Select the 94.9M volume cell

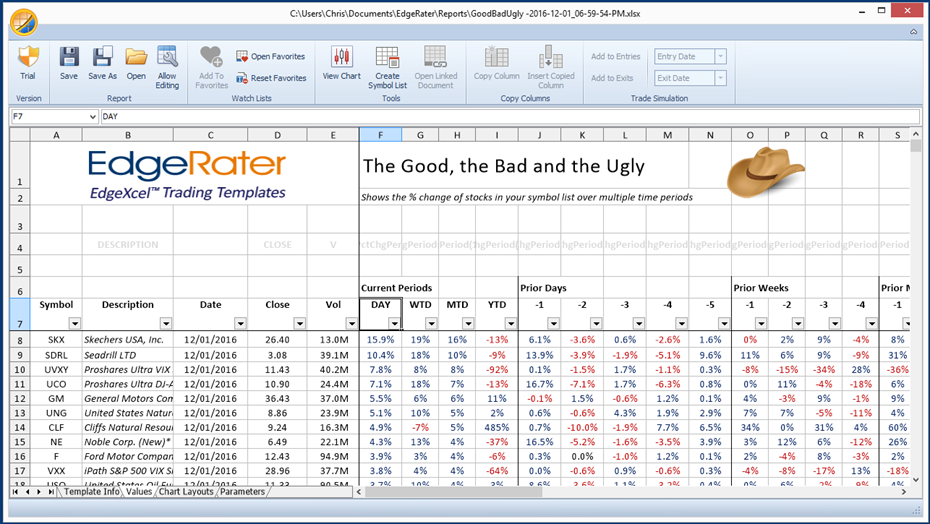tap(333, 456)
